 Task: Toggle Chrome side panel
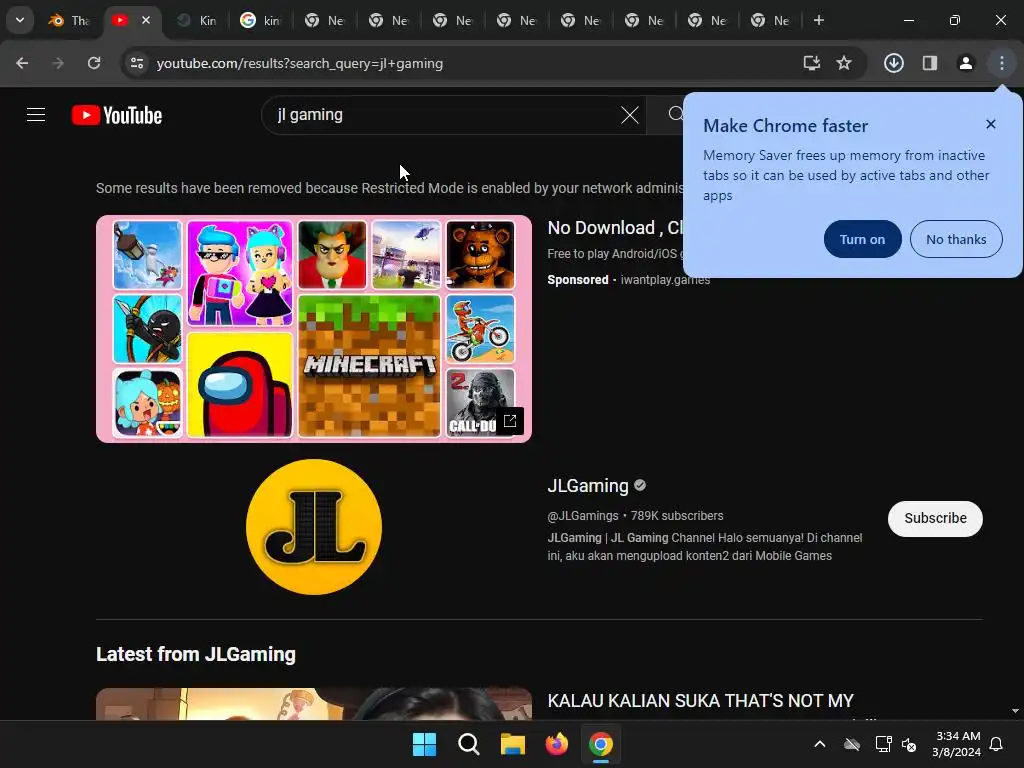tap(930, 63)
